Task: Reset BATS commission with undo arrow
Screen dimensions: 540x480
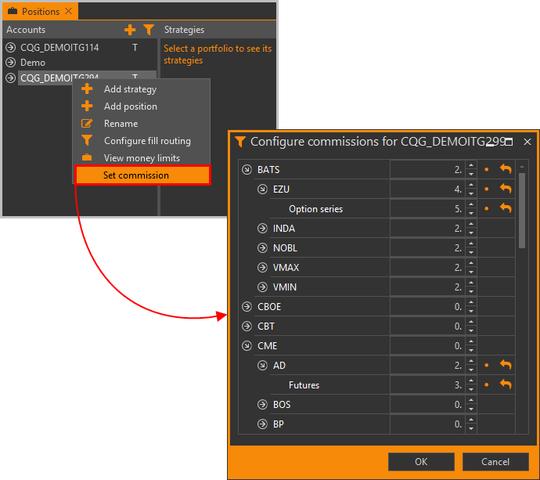Action: pyautogui.click(x=506, y=169)
